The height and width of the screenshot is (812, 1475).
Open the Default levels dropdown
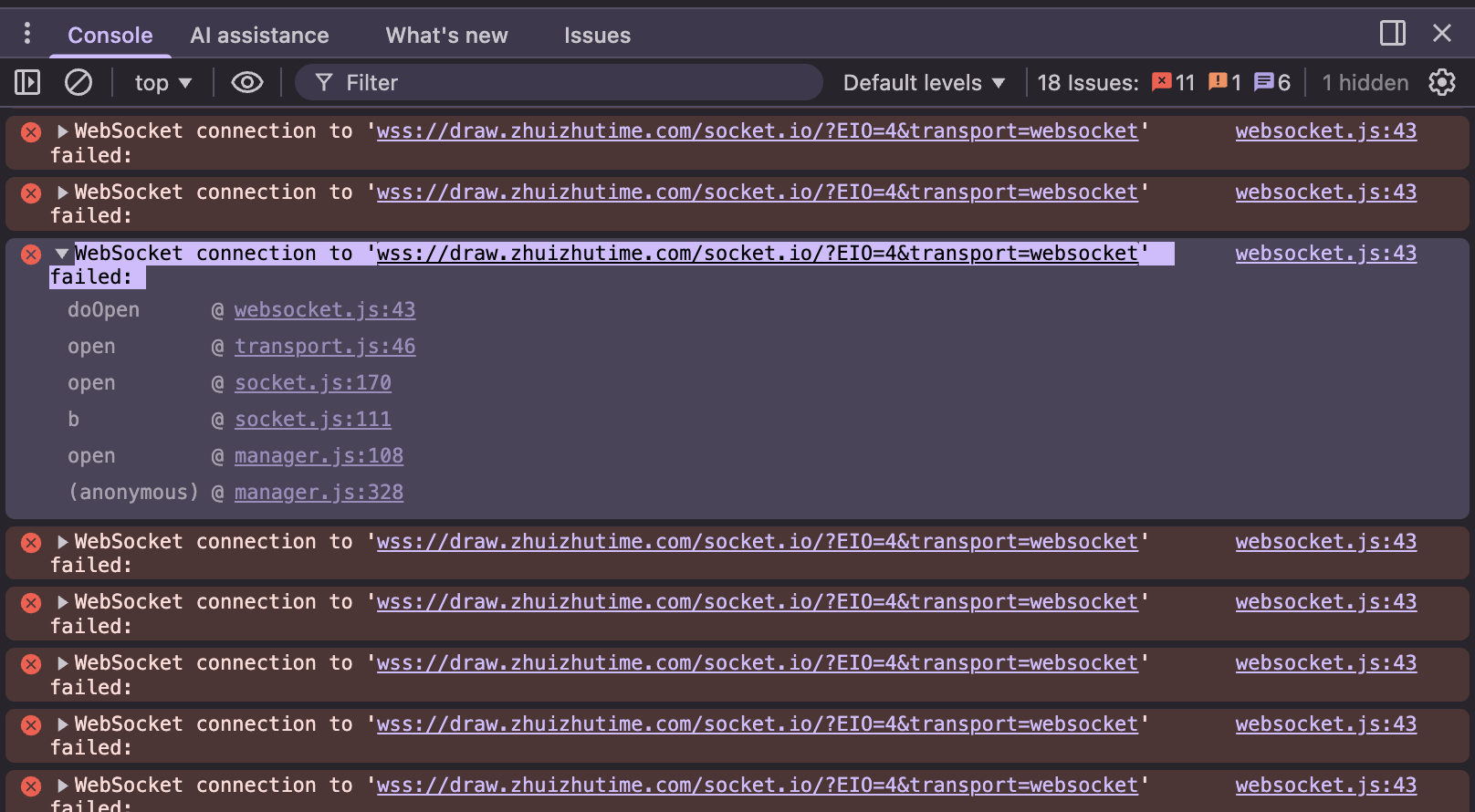pyautogui.click(x=924, y=83)
